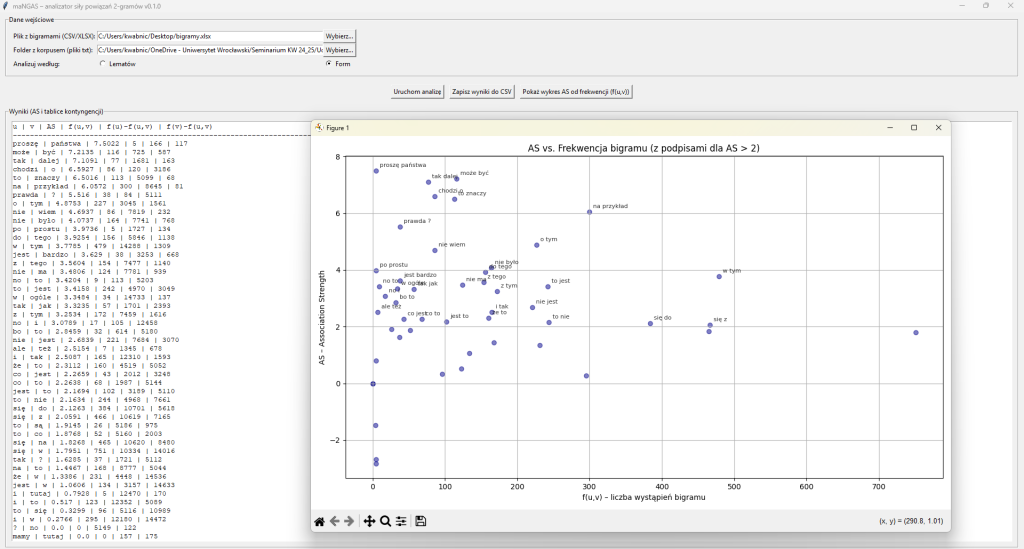The width and height of the screenshot is (1024, 549).
Task: Click the maNGAS feather app icon
Action: point(5,6)
